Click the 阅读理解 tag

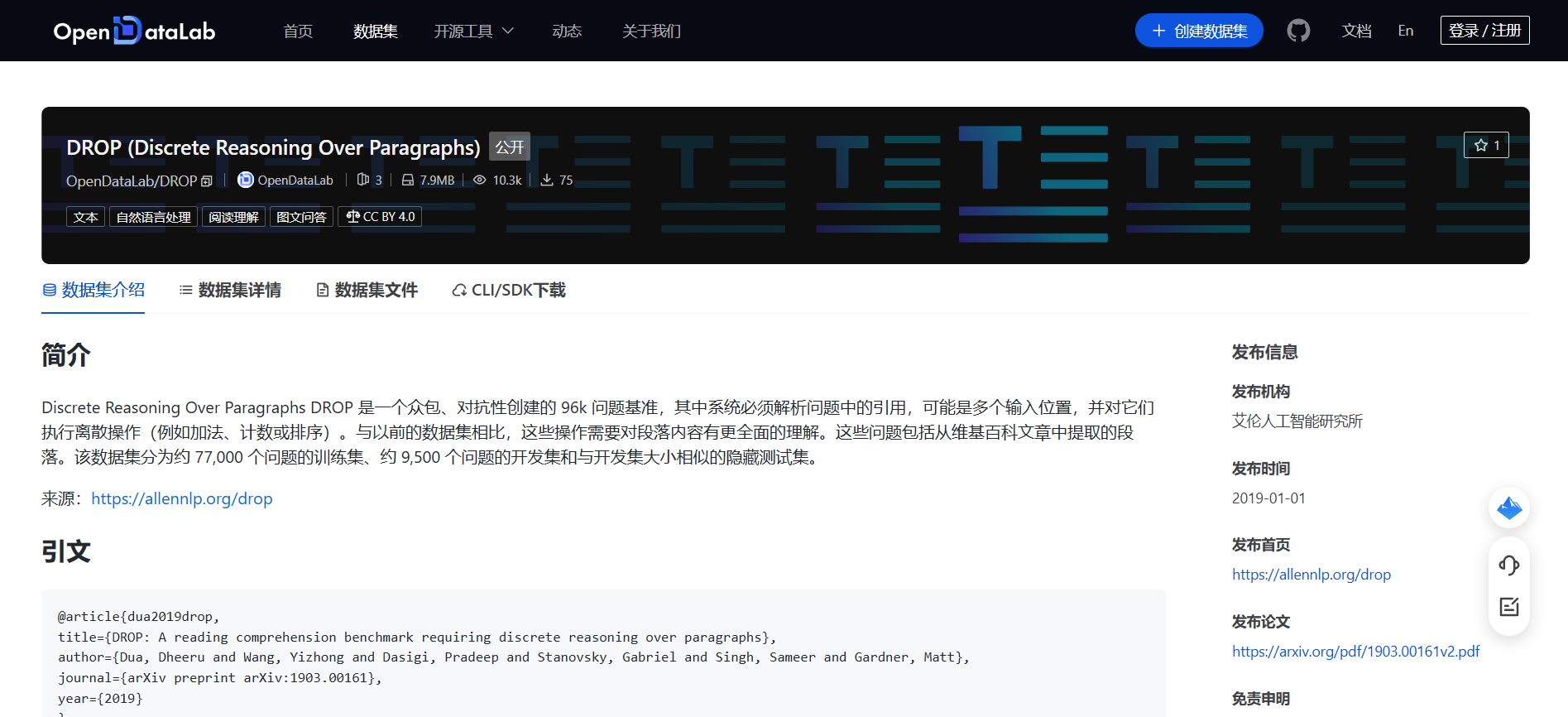click(233, 217)
